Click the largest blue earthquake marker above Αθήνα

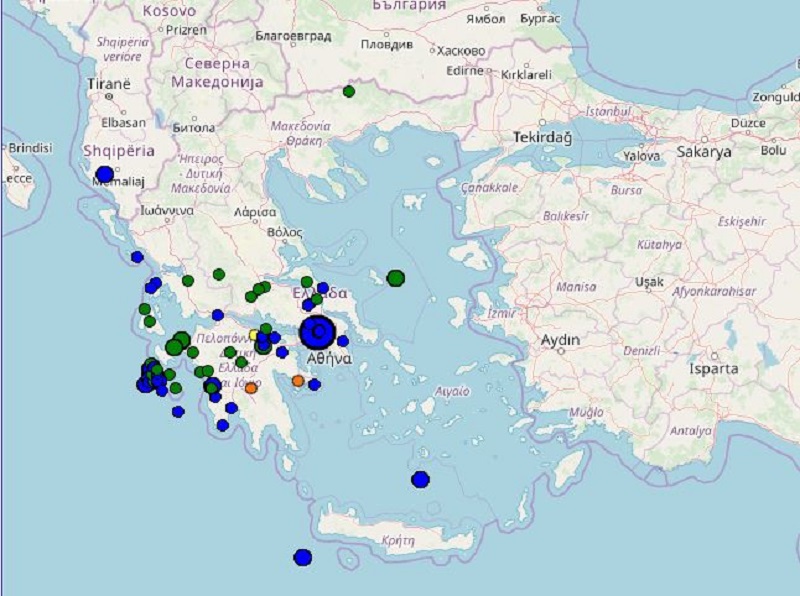318,331
